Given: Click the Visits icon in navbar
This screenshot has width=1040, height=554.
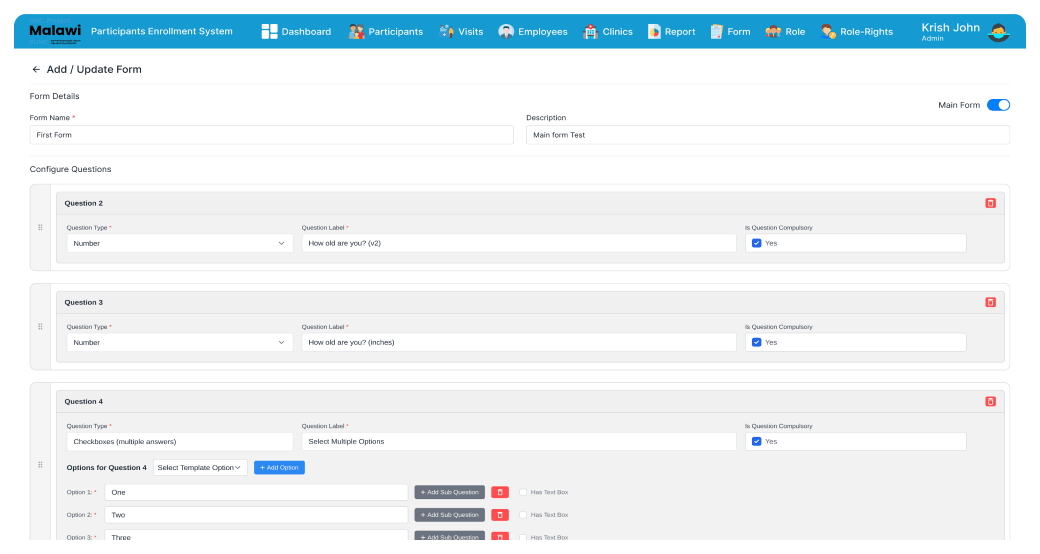Looking at the screenshot, I should [x=446, y=31].
